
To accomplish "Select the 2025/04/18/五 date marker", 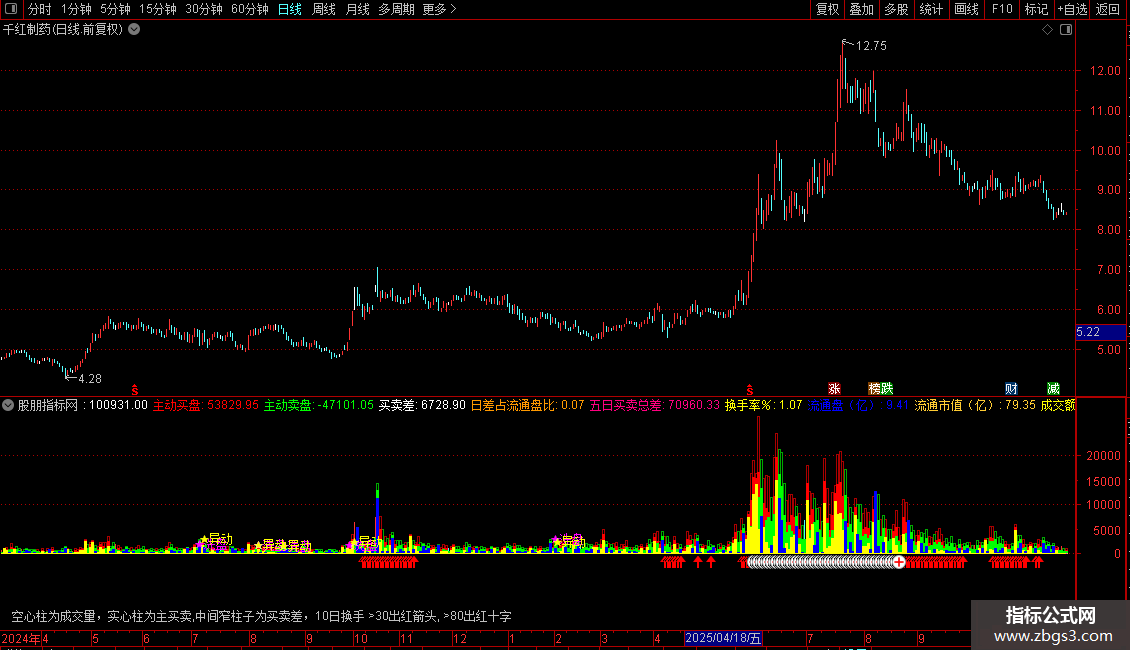I will (x=723, y=638).
